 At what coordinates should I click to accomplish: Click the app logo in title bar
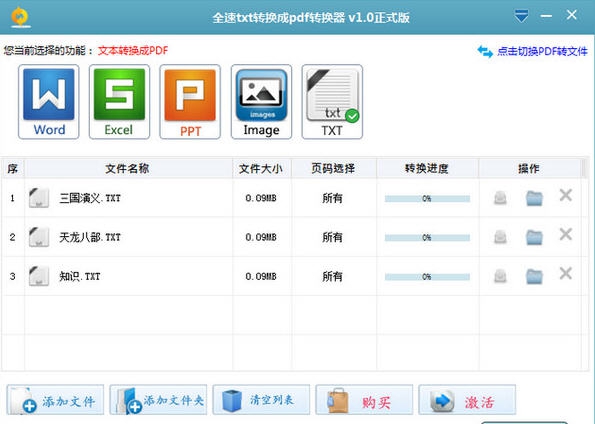pos(20,17)
